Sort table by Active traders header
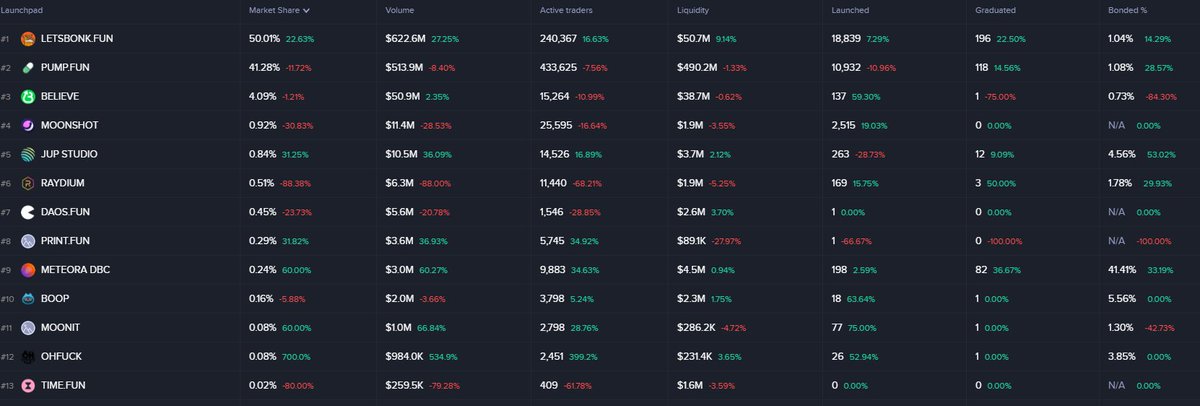Screen dimensions: 1200x406 click(565, 11)
